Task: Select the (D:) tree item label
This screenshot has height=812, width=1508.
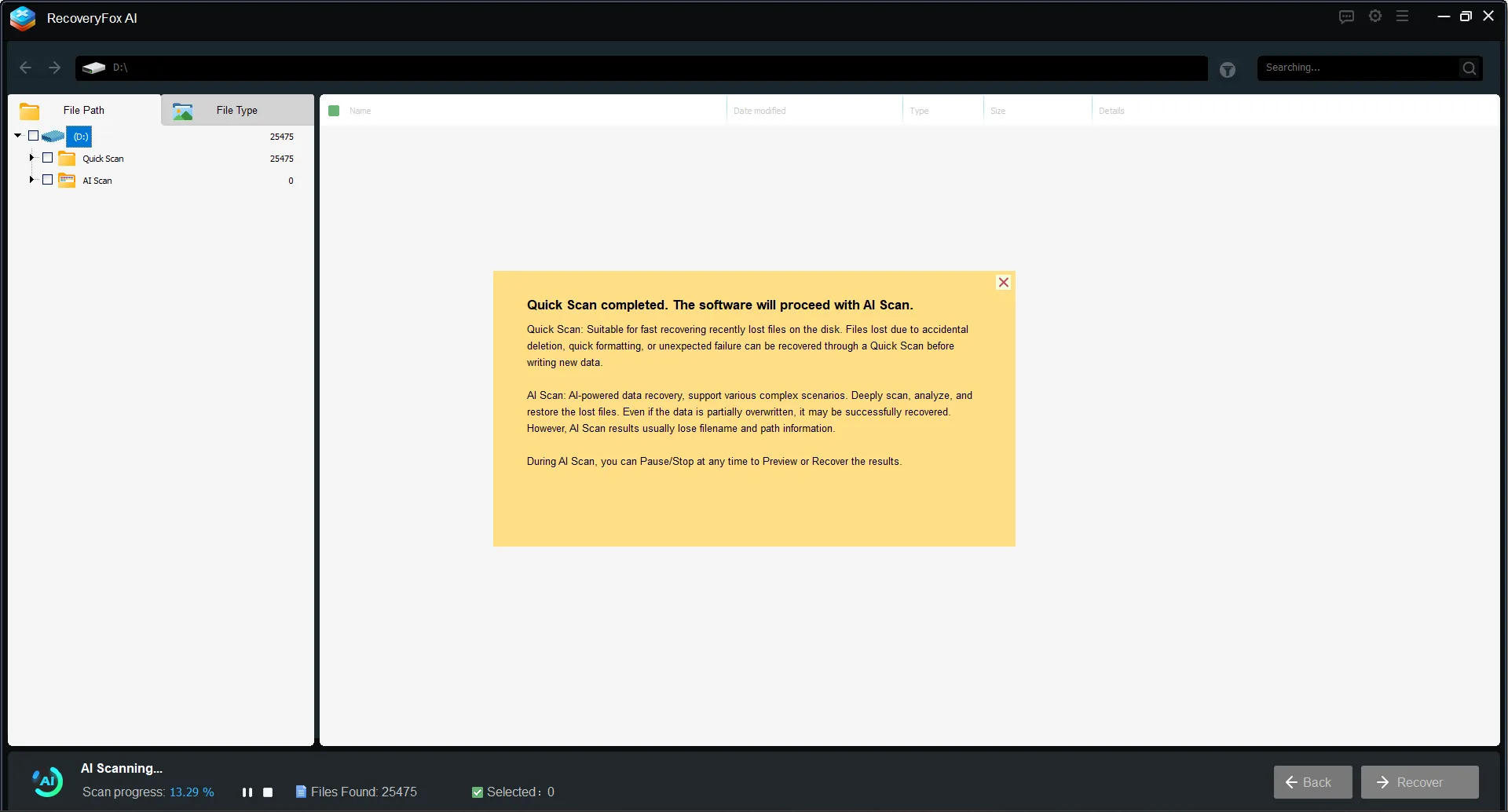Action: (81, 137)
